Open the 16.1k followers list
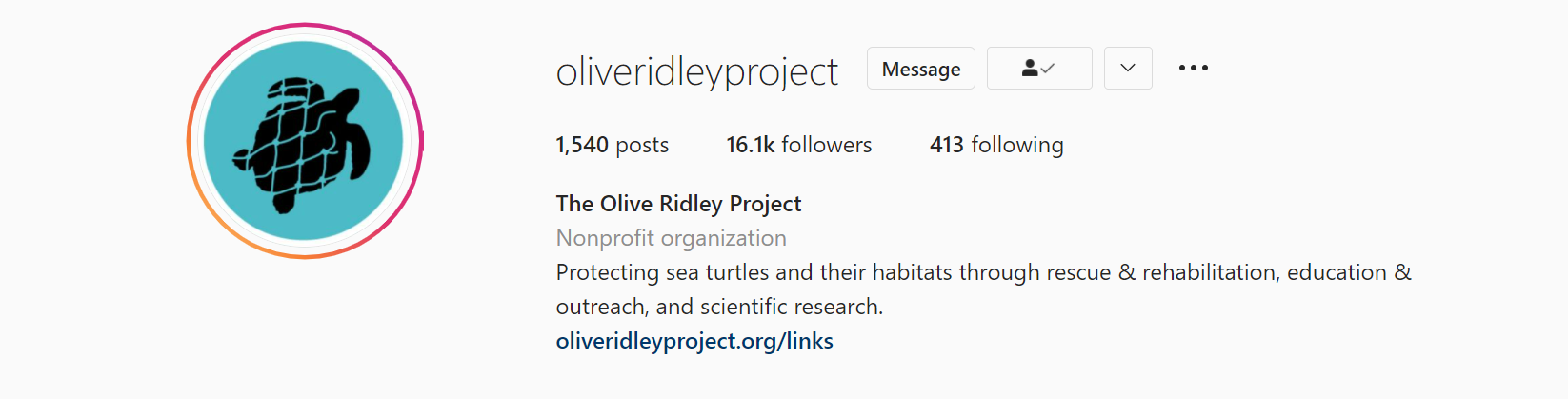This screenshot has height=399, width=1568. click(798, 145)
